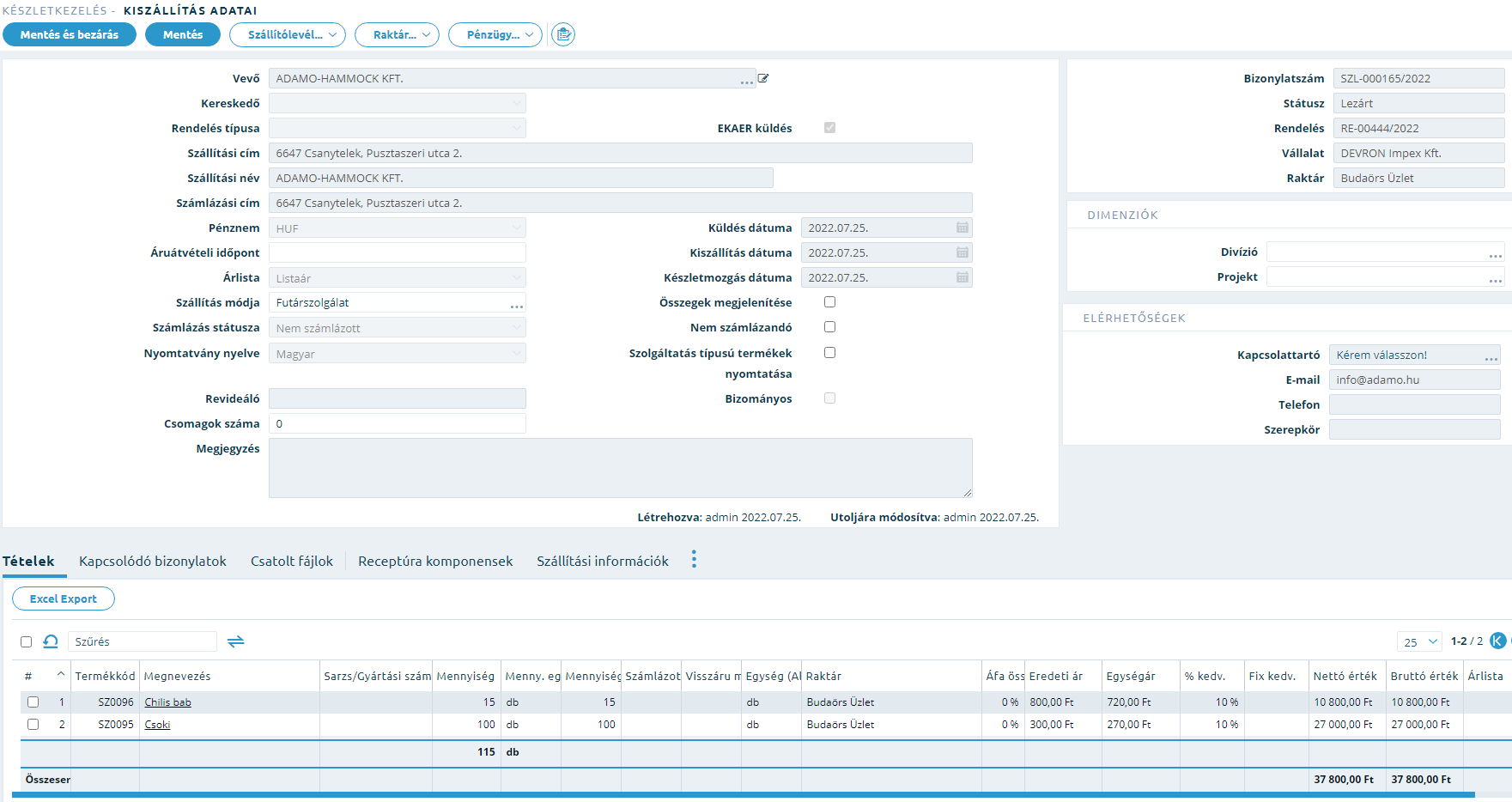Click Csomagok száma input field

click(398, 423)
